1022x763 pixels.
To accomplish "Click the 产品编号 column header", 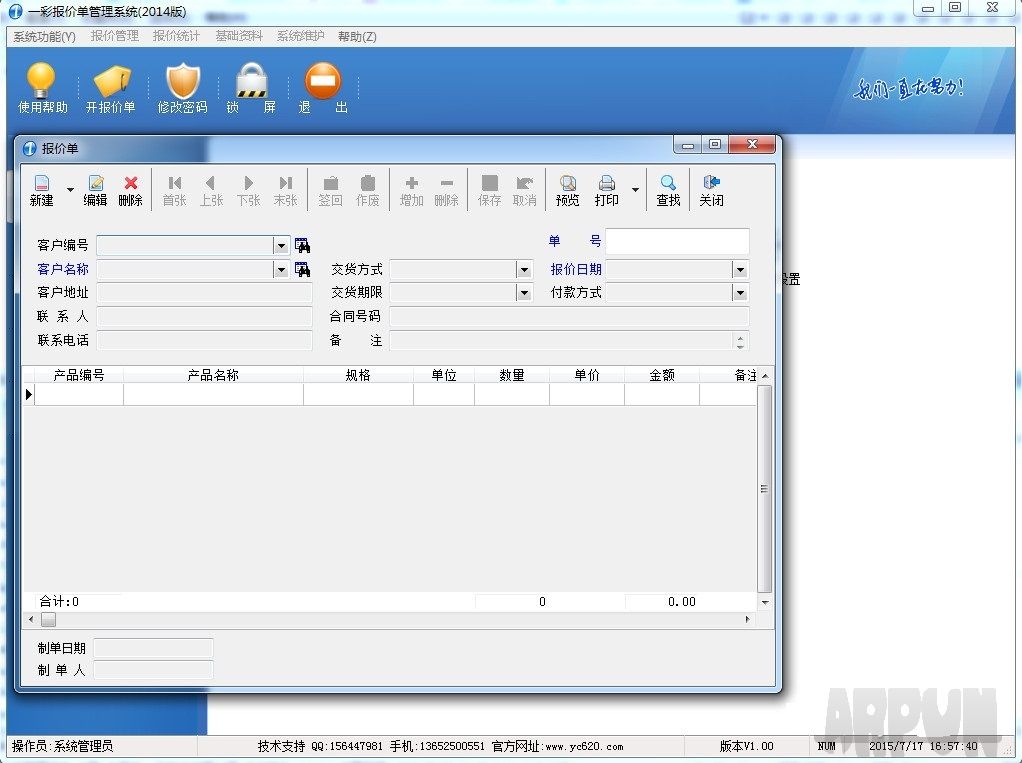I will pos(79,375).
